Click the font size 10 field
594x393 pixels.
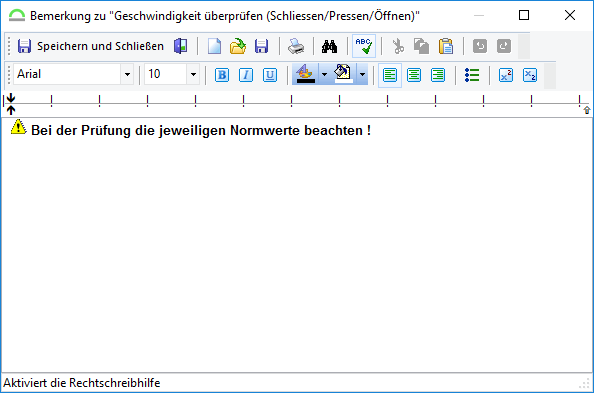[x=166, y=74]
